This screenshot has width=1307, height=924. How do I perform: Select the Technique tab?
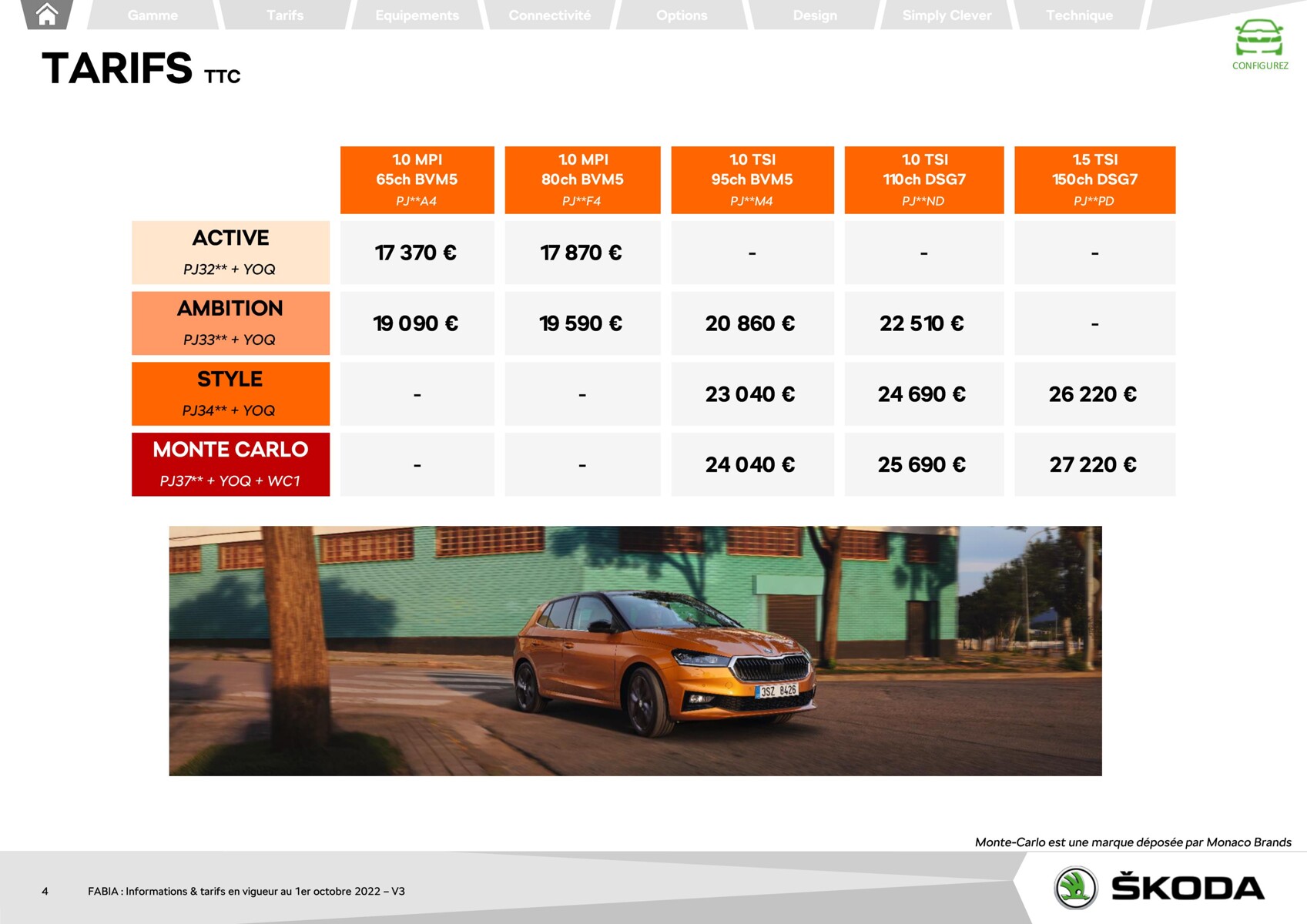click(x=1079, y=15)
